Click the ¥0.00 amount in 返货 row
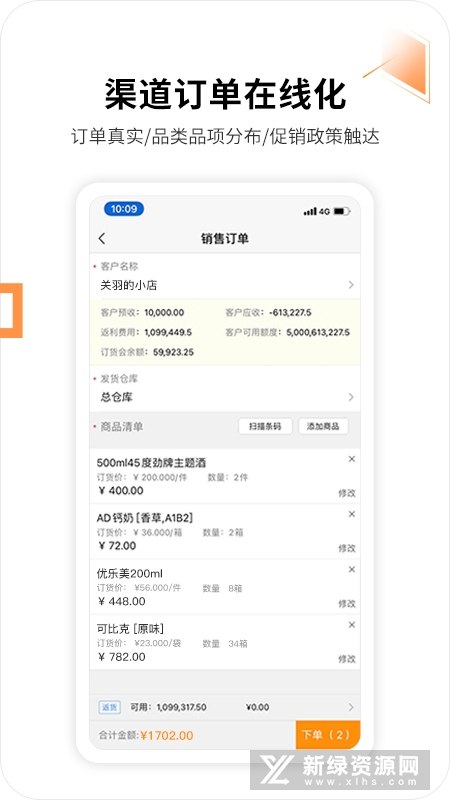This screenshot has height=800, width=450. click(x=257, y=707)
